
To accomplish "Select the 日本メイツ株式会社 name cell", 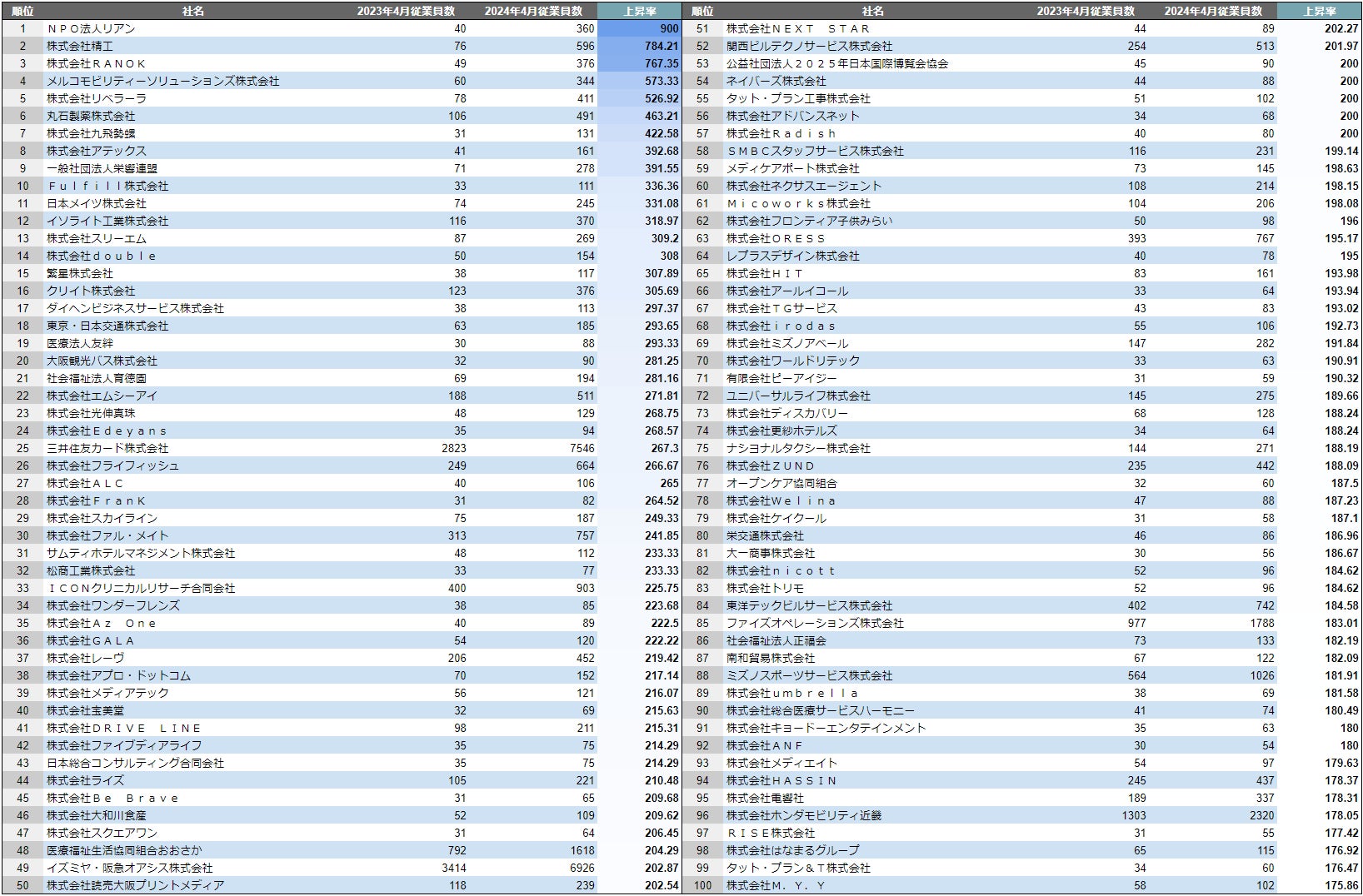I will 97,203.
